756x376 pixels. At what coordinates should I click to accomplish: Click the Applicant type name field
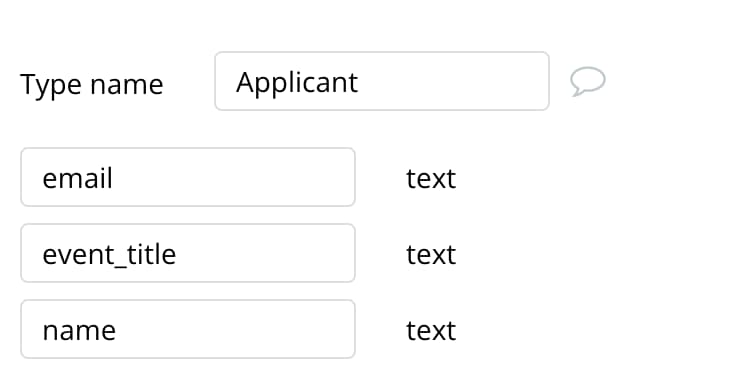coord(382,81)
